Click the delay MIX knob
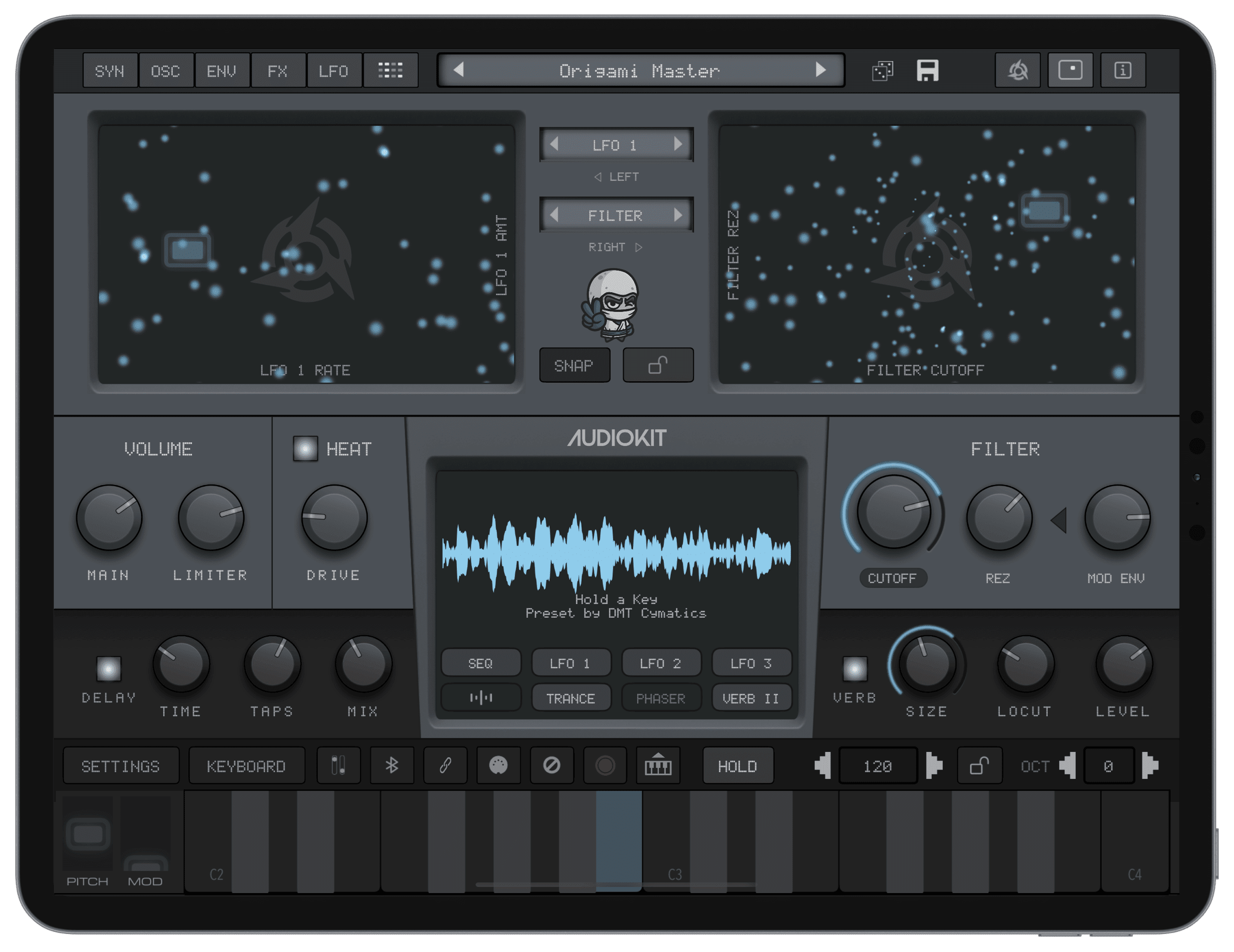Viewport: 1234px width, 952px height. click(363, 664)
